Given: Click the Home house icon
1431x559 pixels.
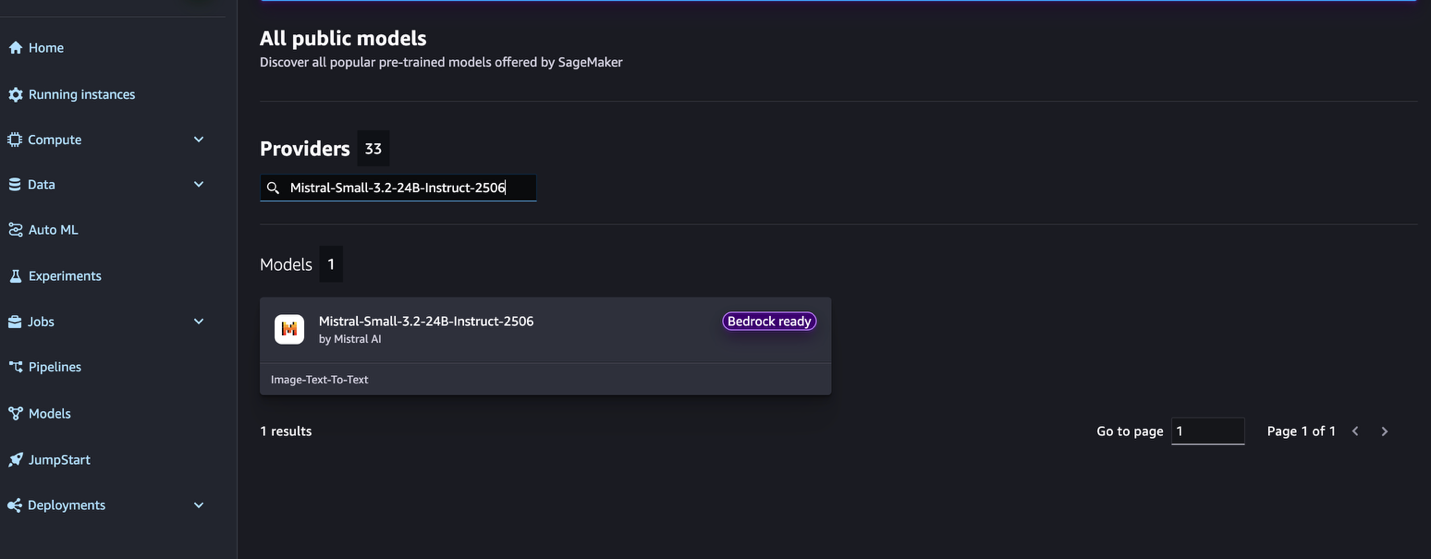Looking at the screenshot, I should pyautogui.click(x=15, y=48).
